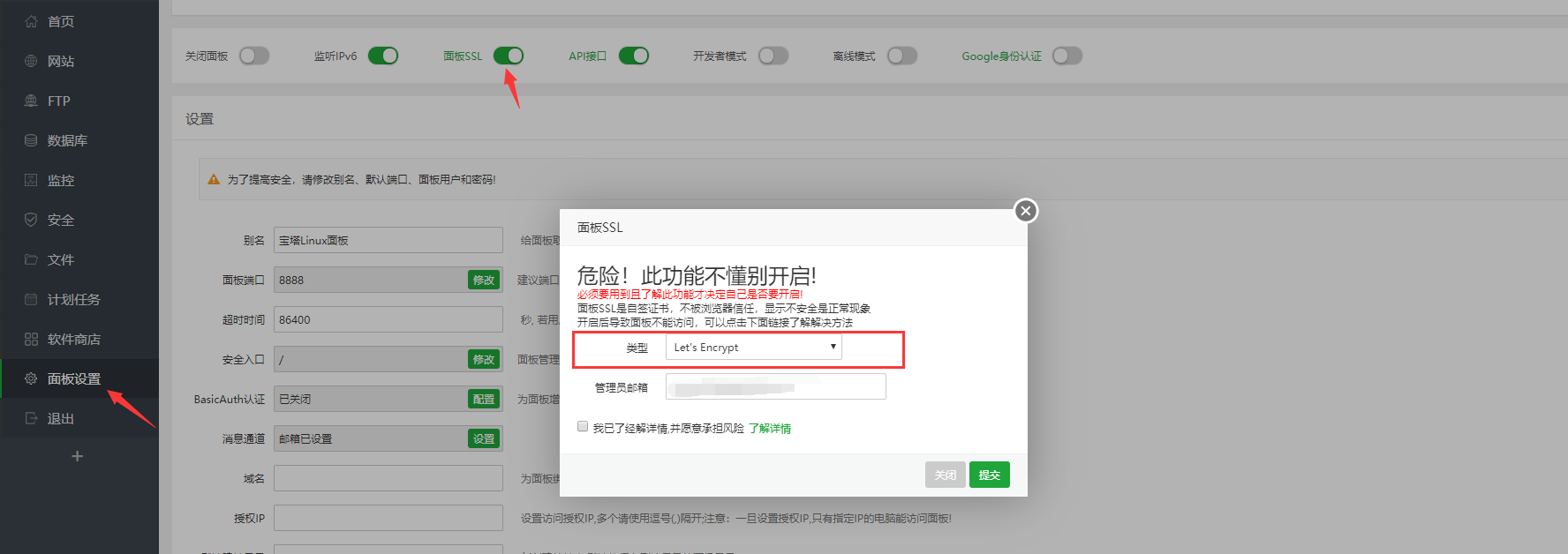Viewport: 1568px width, 554px height.
Task: Click the website globe icon
Action: [x=31, y=61]
